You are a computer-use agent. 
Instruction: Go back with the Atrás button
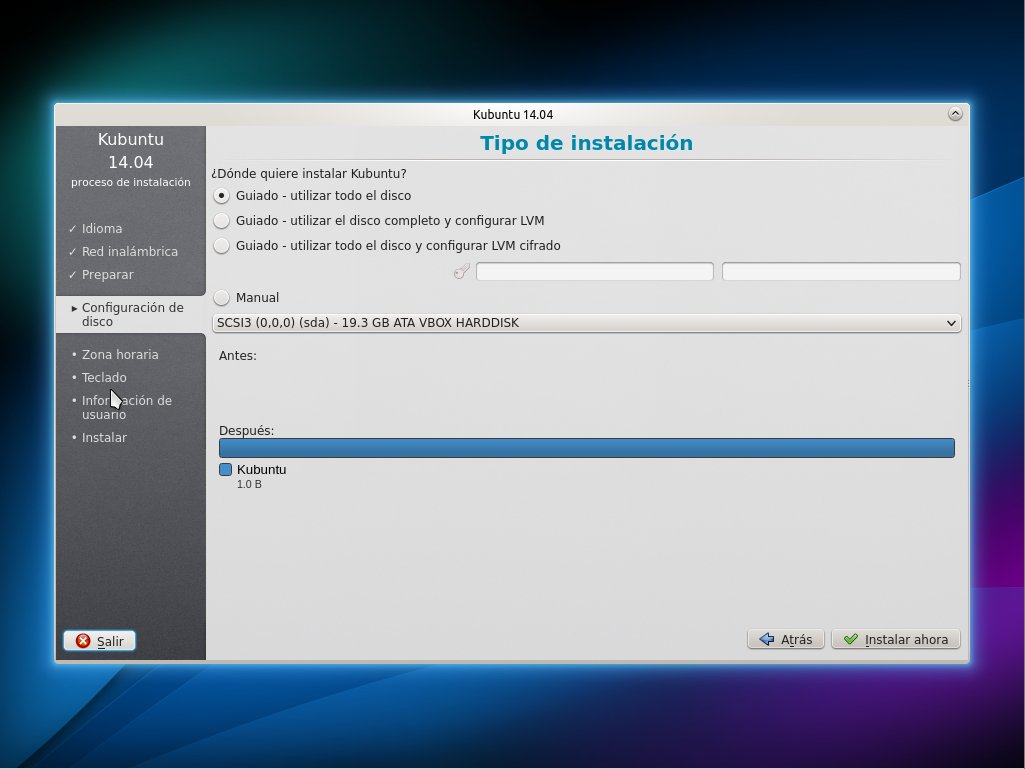786,640
